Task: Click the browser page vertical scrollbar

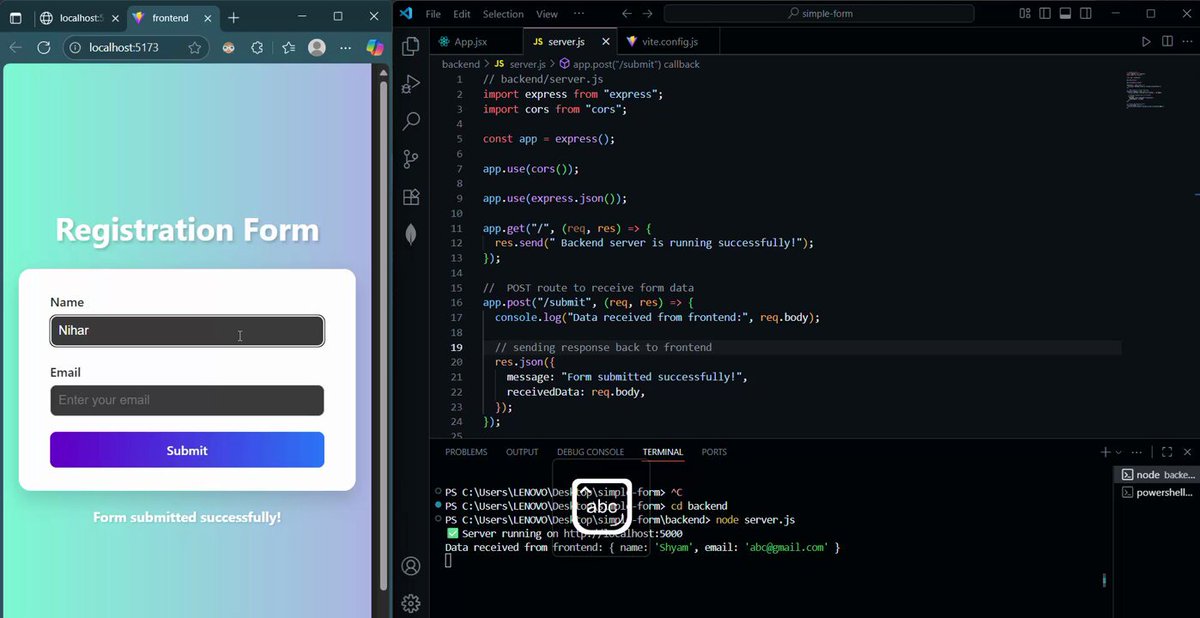Action: pyautogui.click(x=382, y=336)
